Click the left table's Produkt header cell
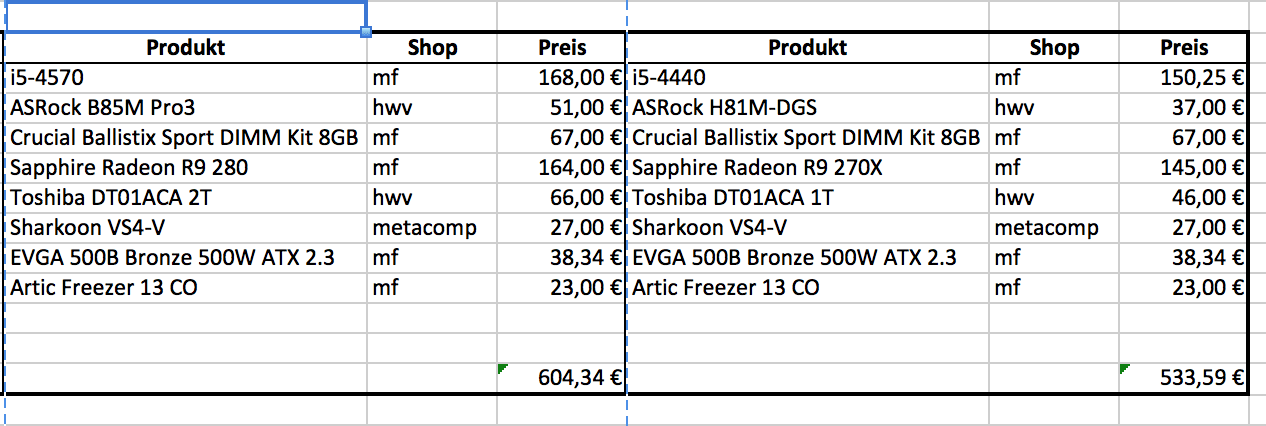The image size is (1266, 426). (186, 47)
